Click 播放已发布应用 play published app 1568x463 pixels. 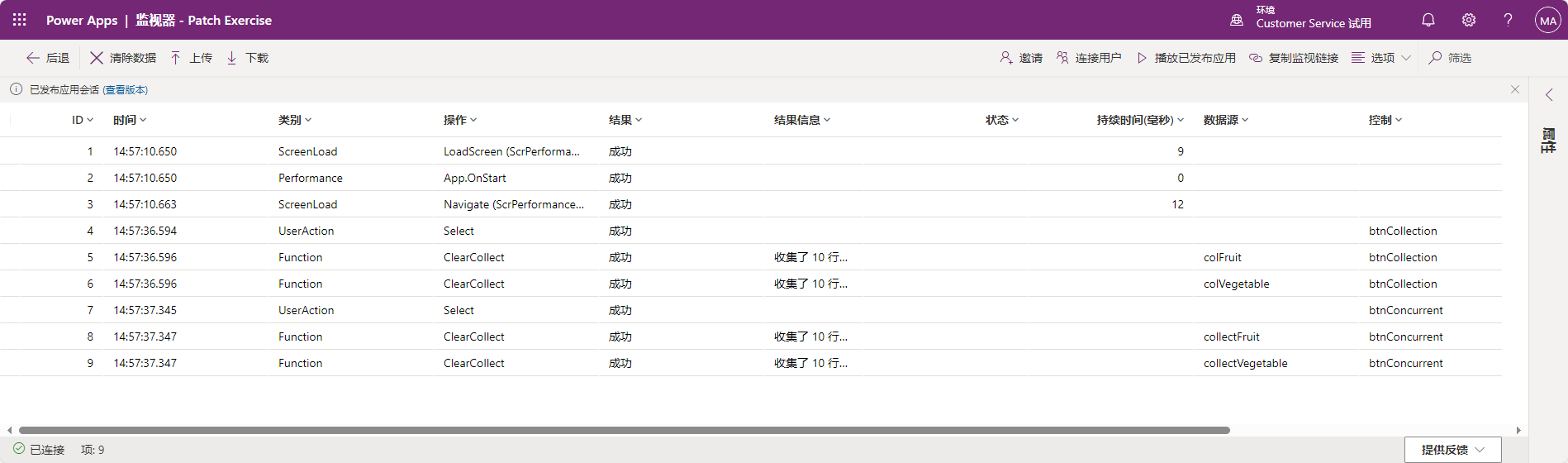tap(1186, 58)
